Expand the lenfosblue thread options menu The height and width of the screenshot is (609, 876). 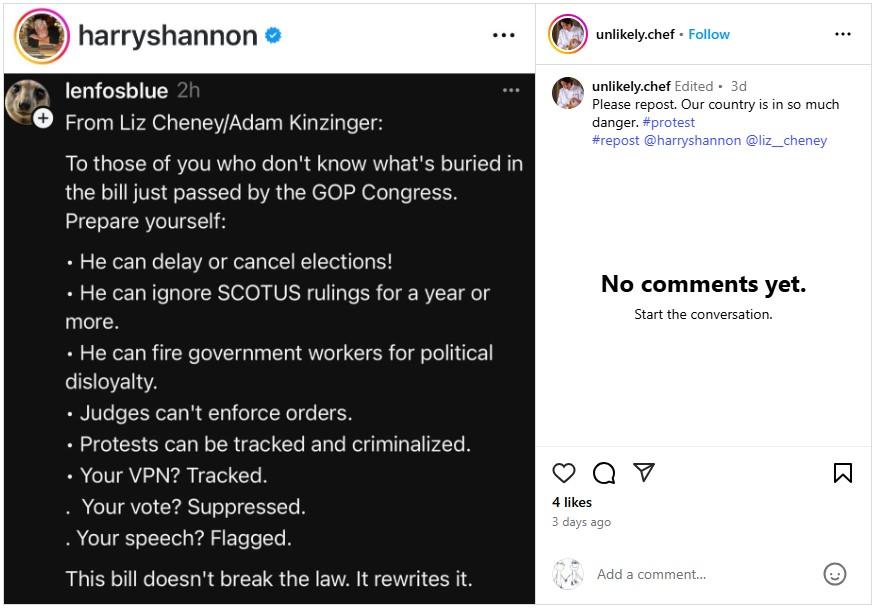click(x=511, y=91)
